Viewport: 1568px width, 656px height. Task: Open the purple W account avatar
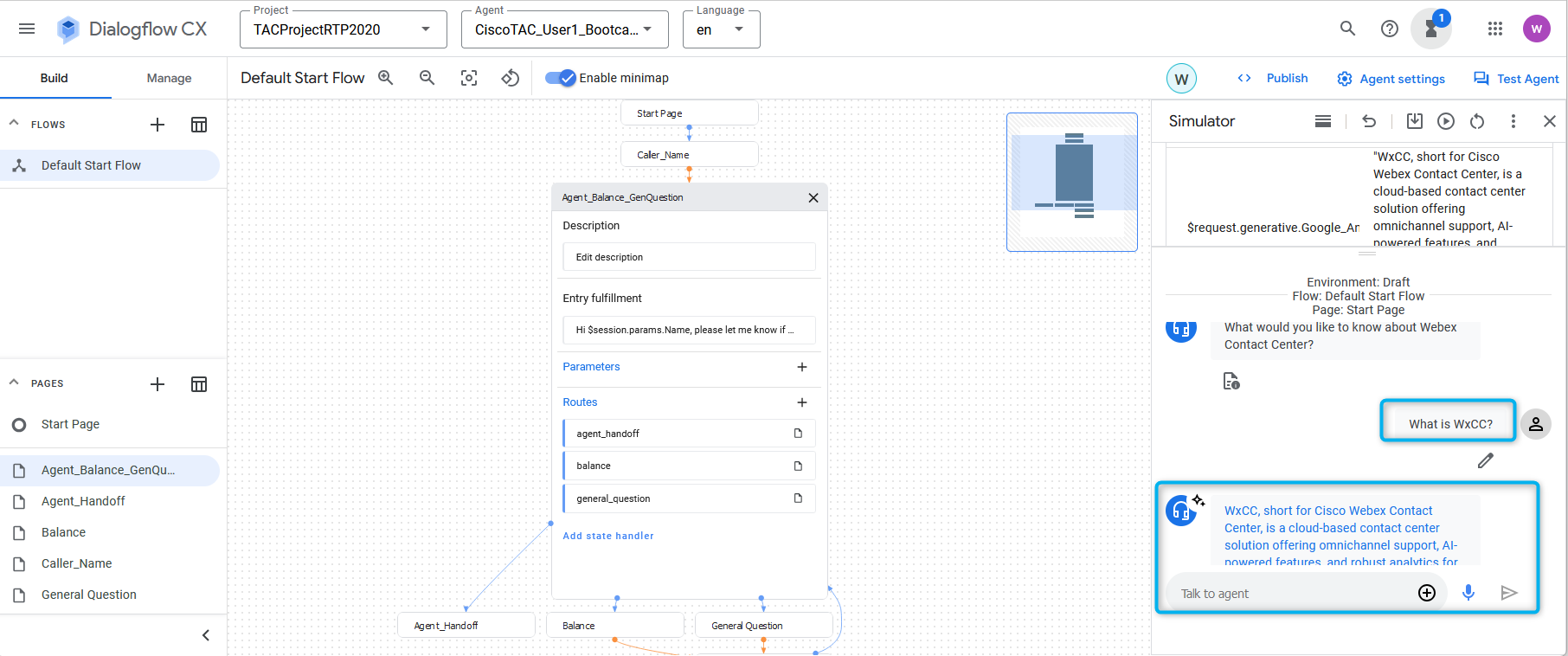[1537, 29]
